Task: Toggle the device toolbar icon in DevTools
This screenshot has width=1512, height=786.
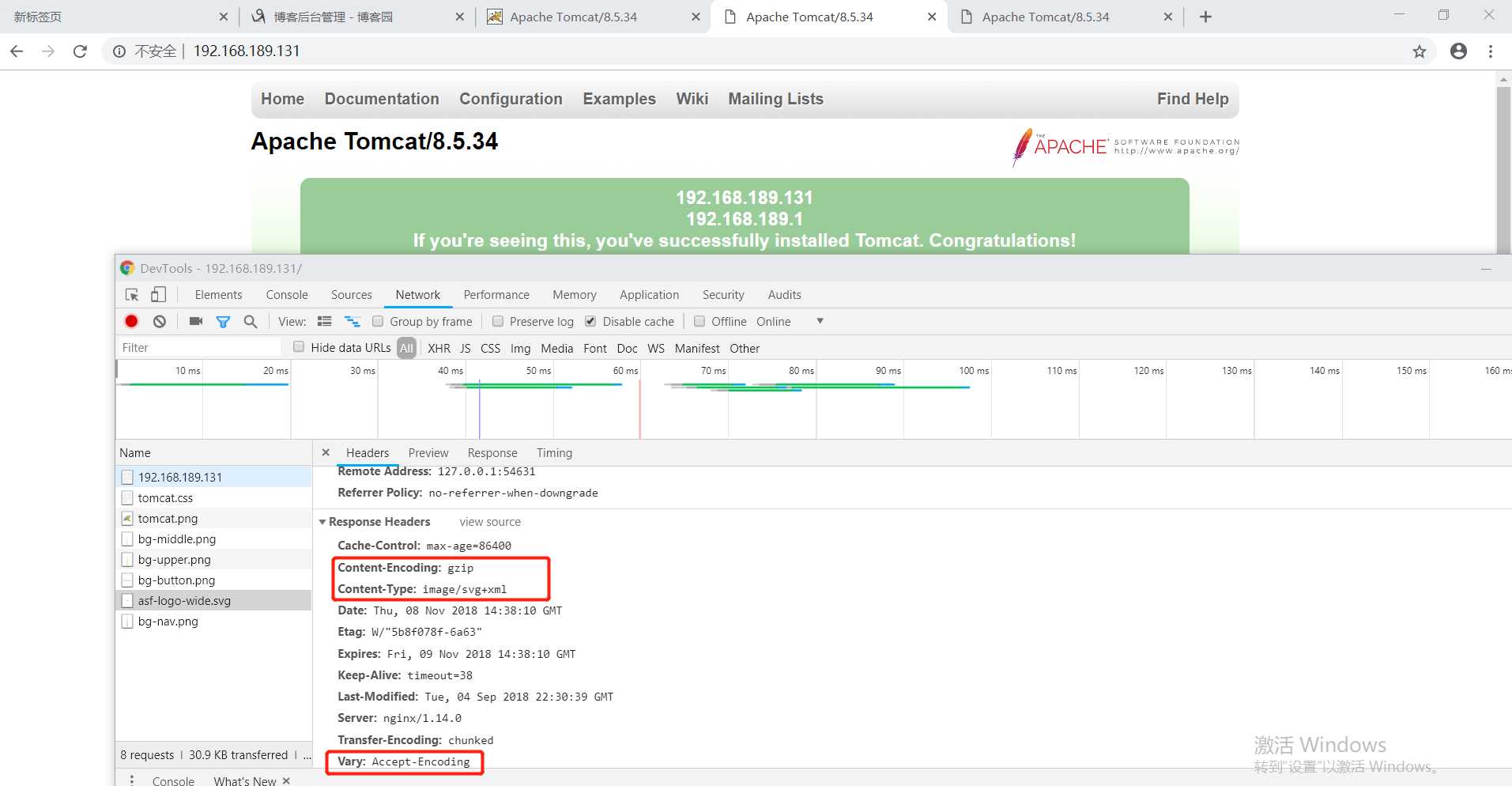Action: [158, 295]
